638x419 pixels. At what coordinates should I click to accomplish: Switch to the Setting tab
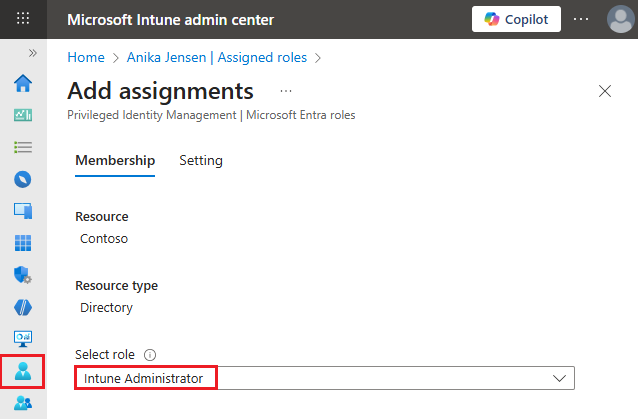pyautogui.click(x=201, y=160)
